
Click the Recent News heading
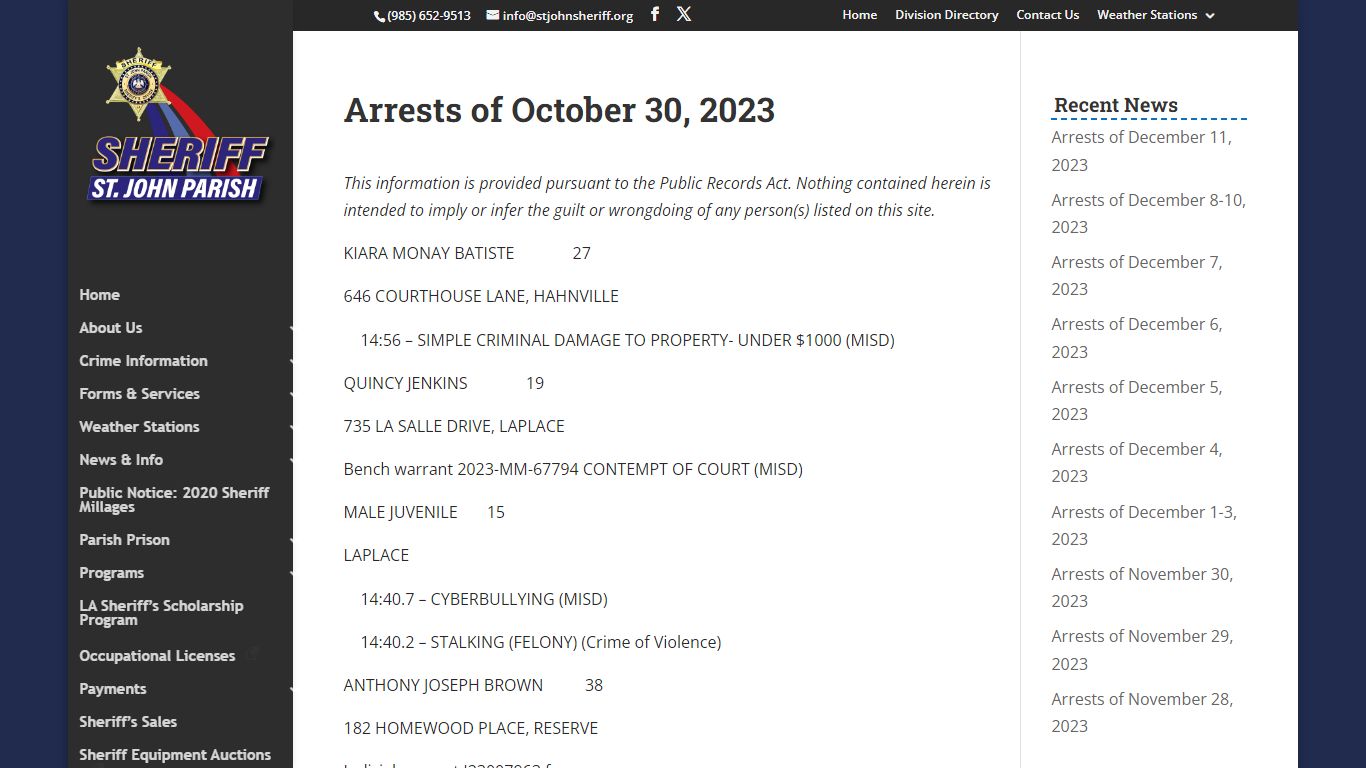point(1115,105)
